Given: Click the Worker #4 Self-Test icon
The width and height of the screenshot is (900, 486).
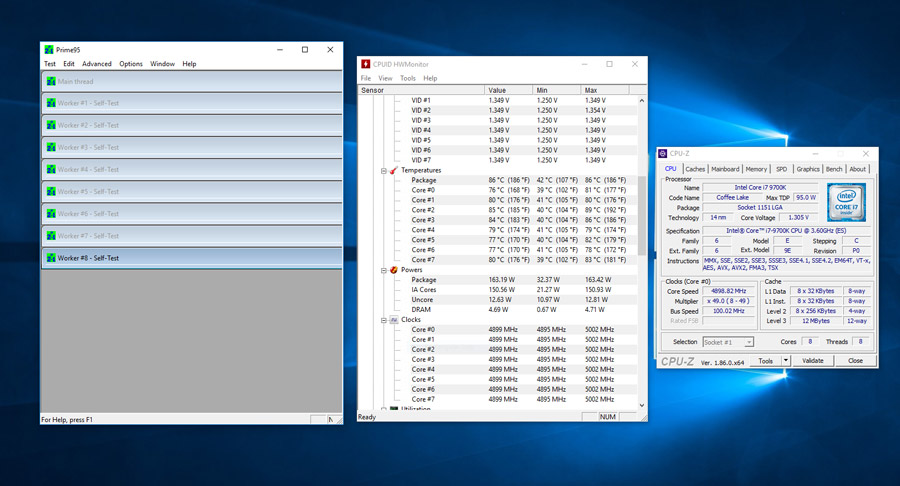Looking at the screenshot, I should 51,169.
